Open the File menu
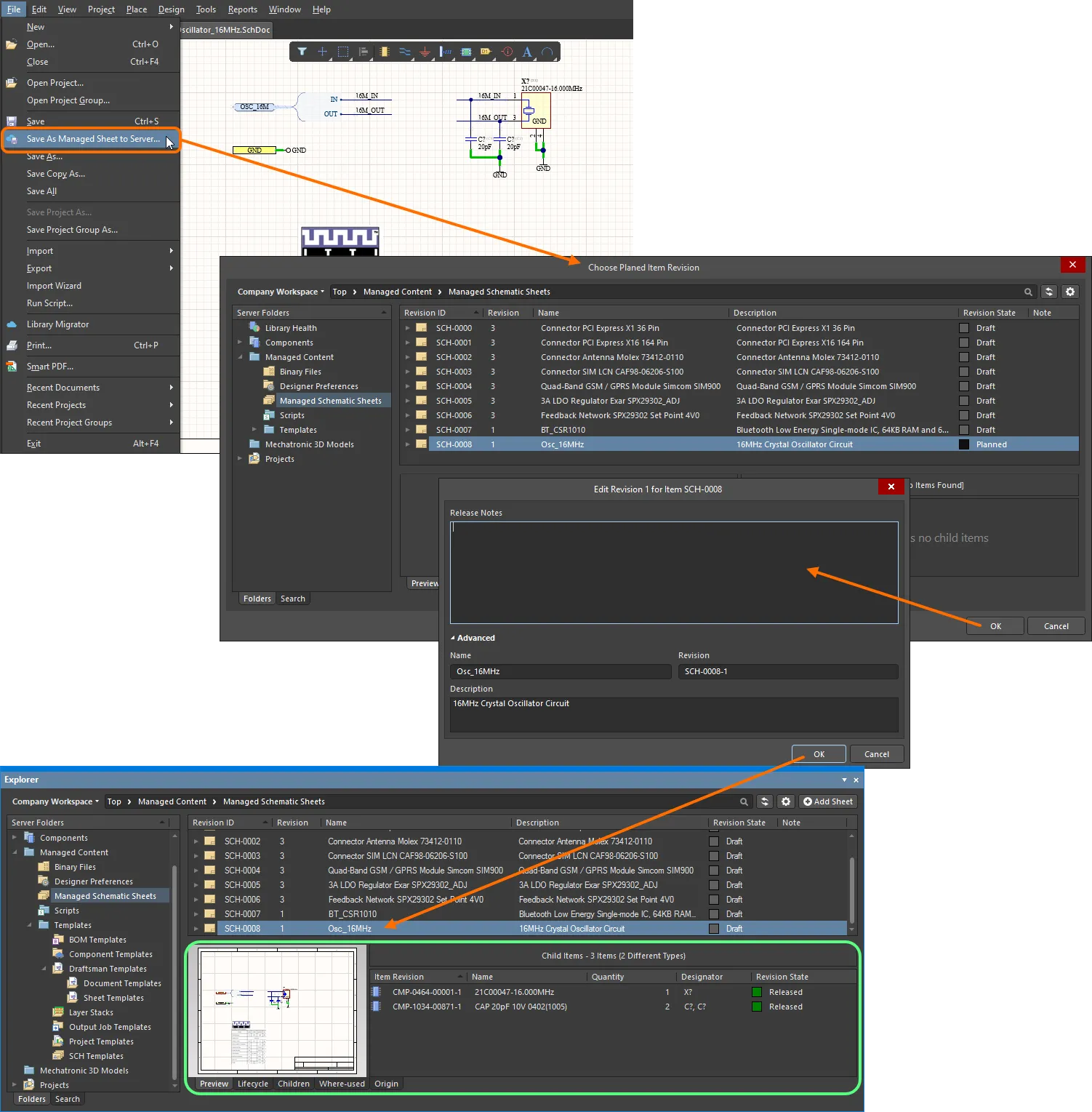Viewport: 1092px width, 1112px height. 14,9
